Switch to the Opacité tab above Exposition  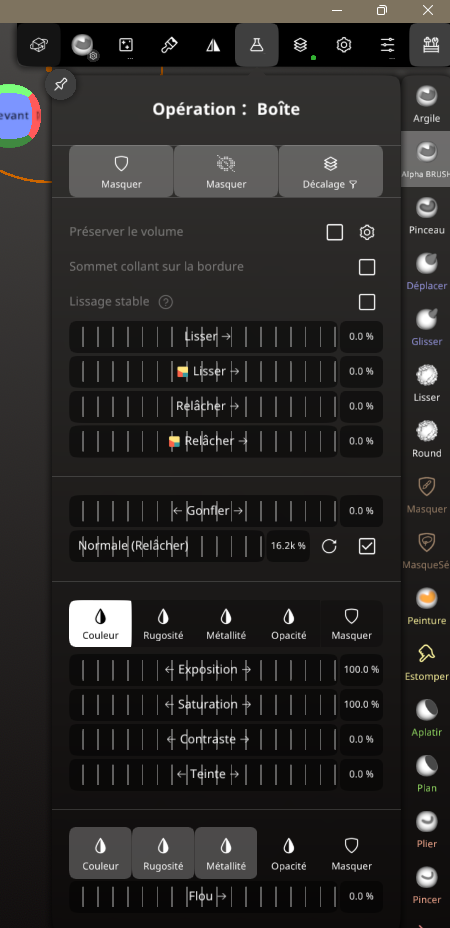289,623
